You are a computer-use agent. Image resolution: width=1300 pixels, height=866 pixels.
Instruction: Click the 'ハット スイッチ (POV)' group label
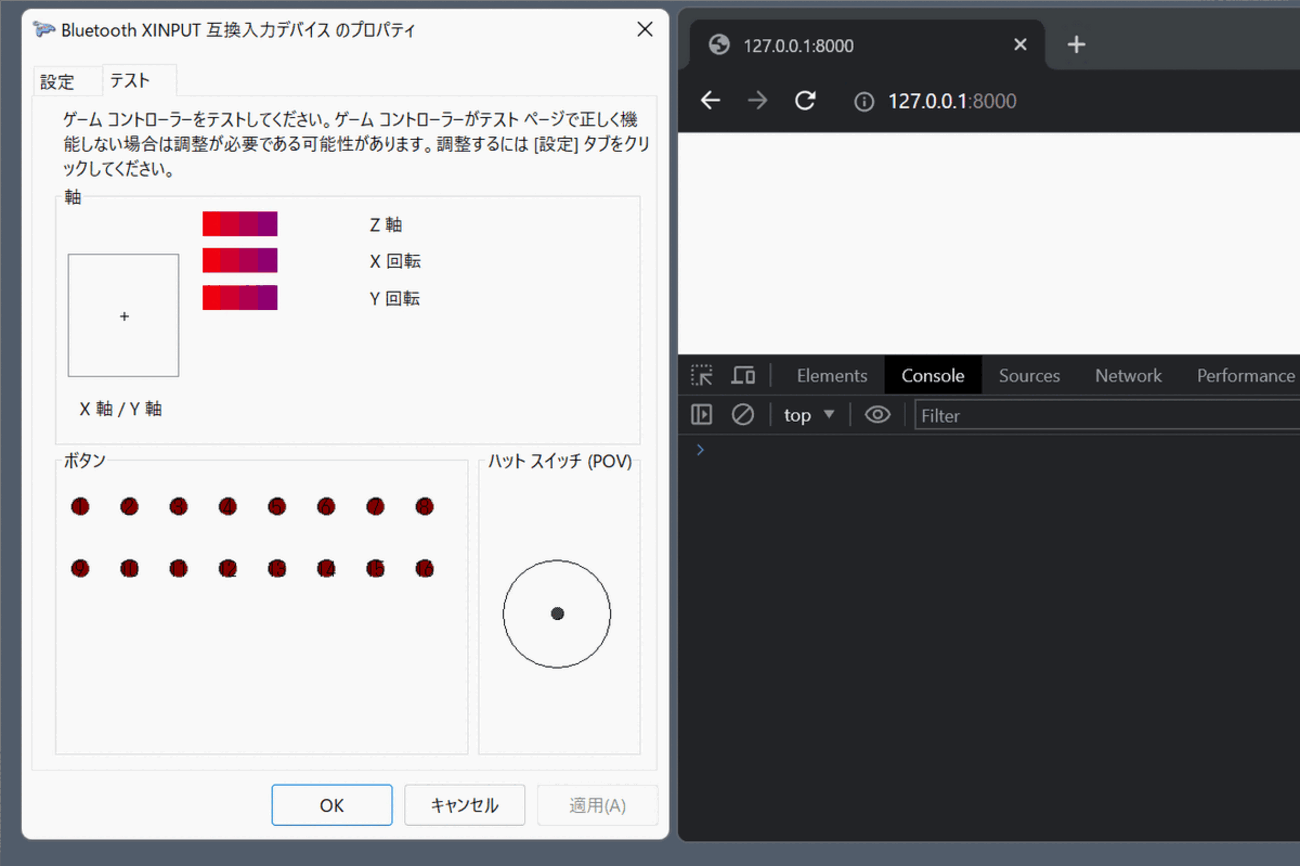560,461
